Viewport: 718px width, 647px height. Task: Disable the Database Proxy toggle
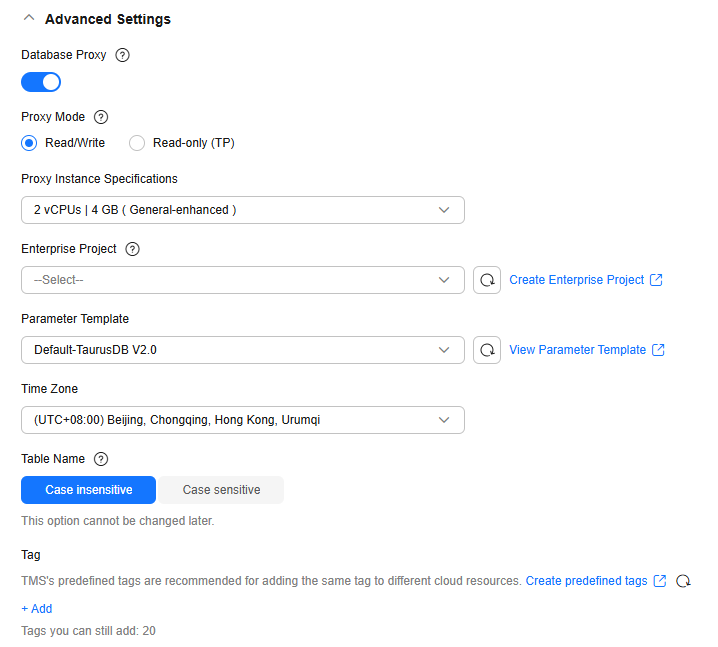(41, 82)
